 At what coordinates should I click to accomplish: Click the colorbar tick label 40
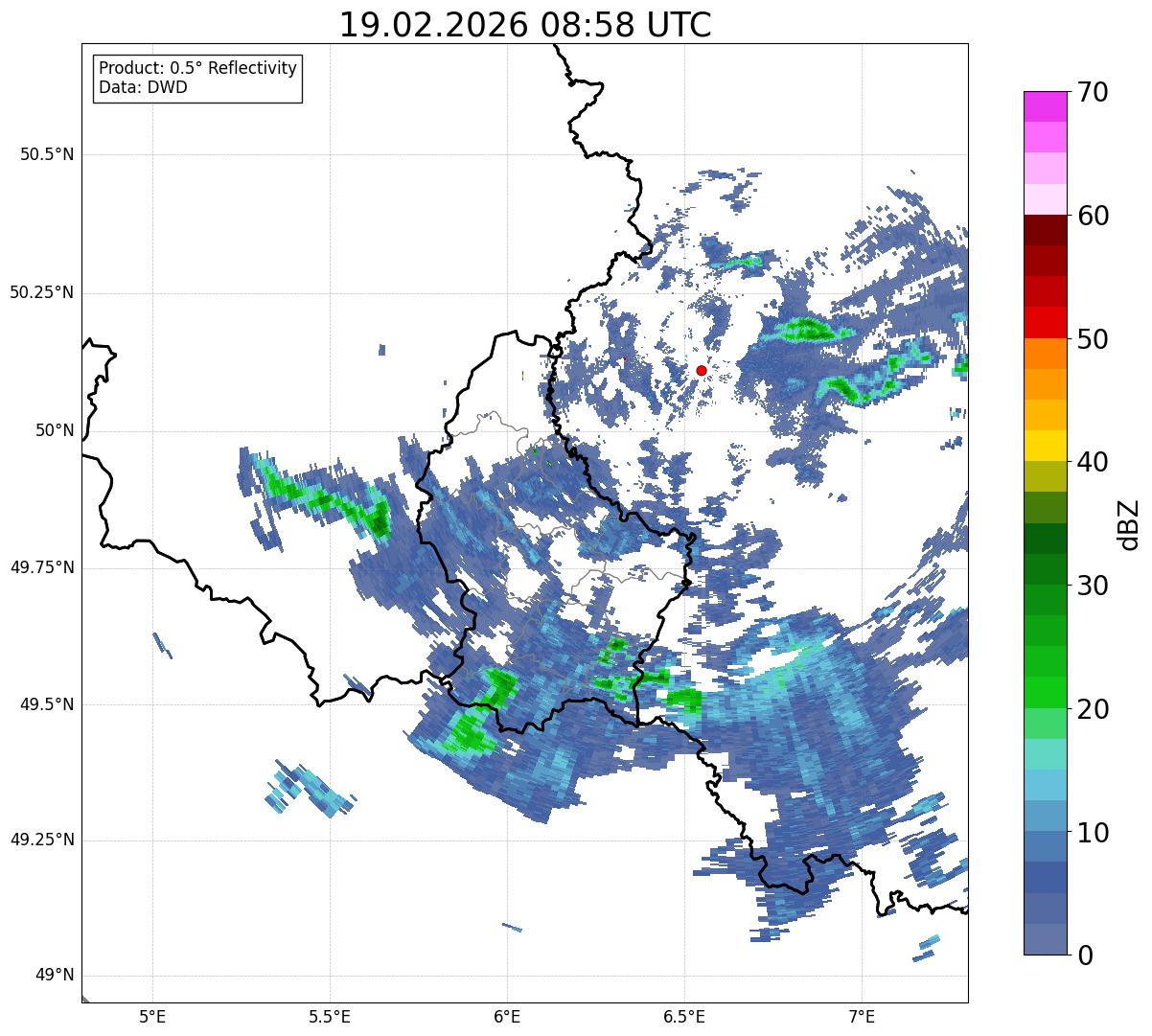tap(1093, 462)
